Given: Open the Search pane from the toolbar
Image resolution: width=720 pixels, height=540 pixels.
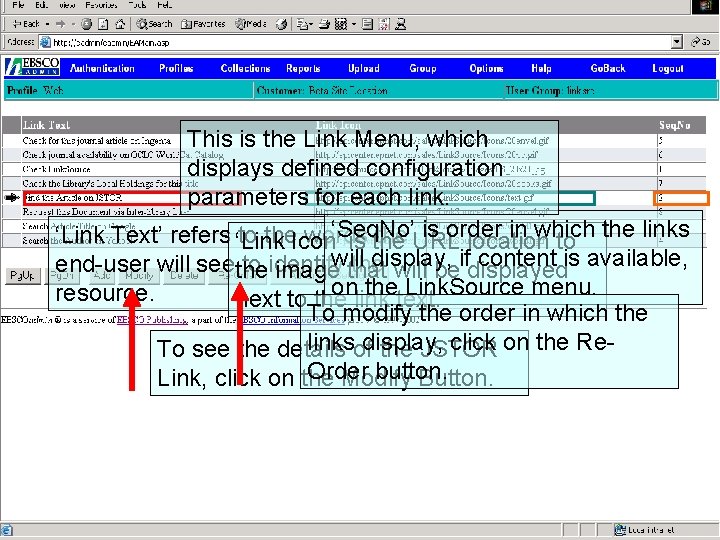Looking at the screenshot, I should [x=154, y=24].
